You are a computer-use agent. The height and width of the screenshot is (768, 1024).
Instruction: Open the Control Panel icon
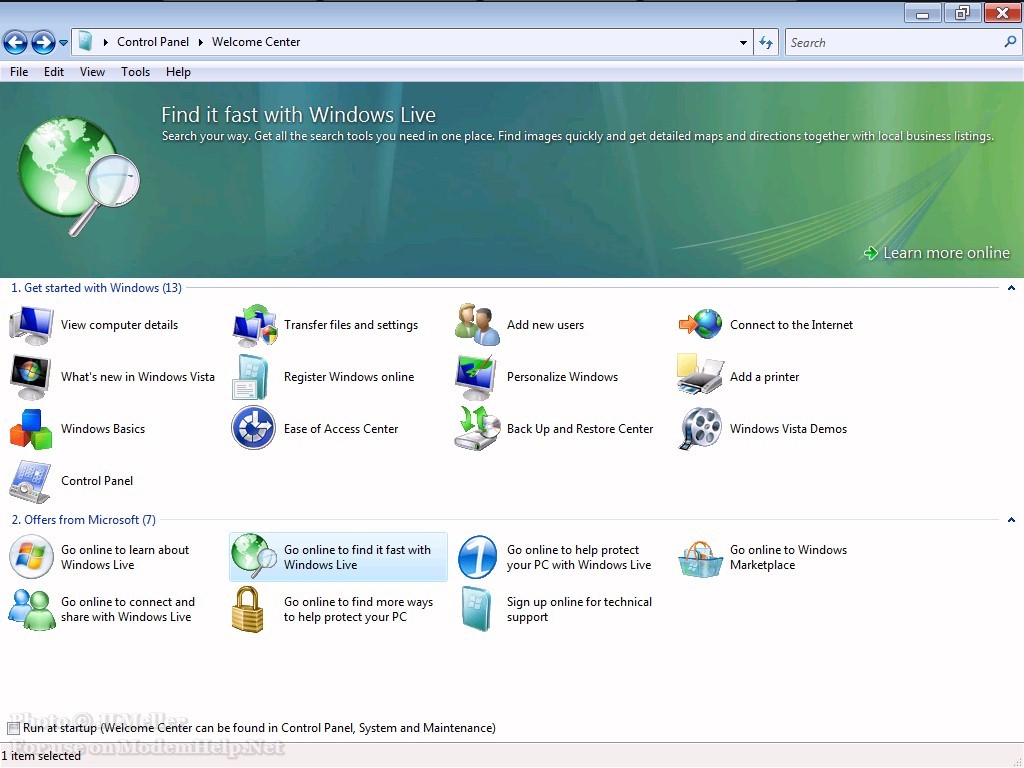click(x=30, y=482)
